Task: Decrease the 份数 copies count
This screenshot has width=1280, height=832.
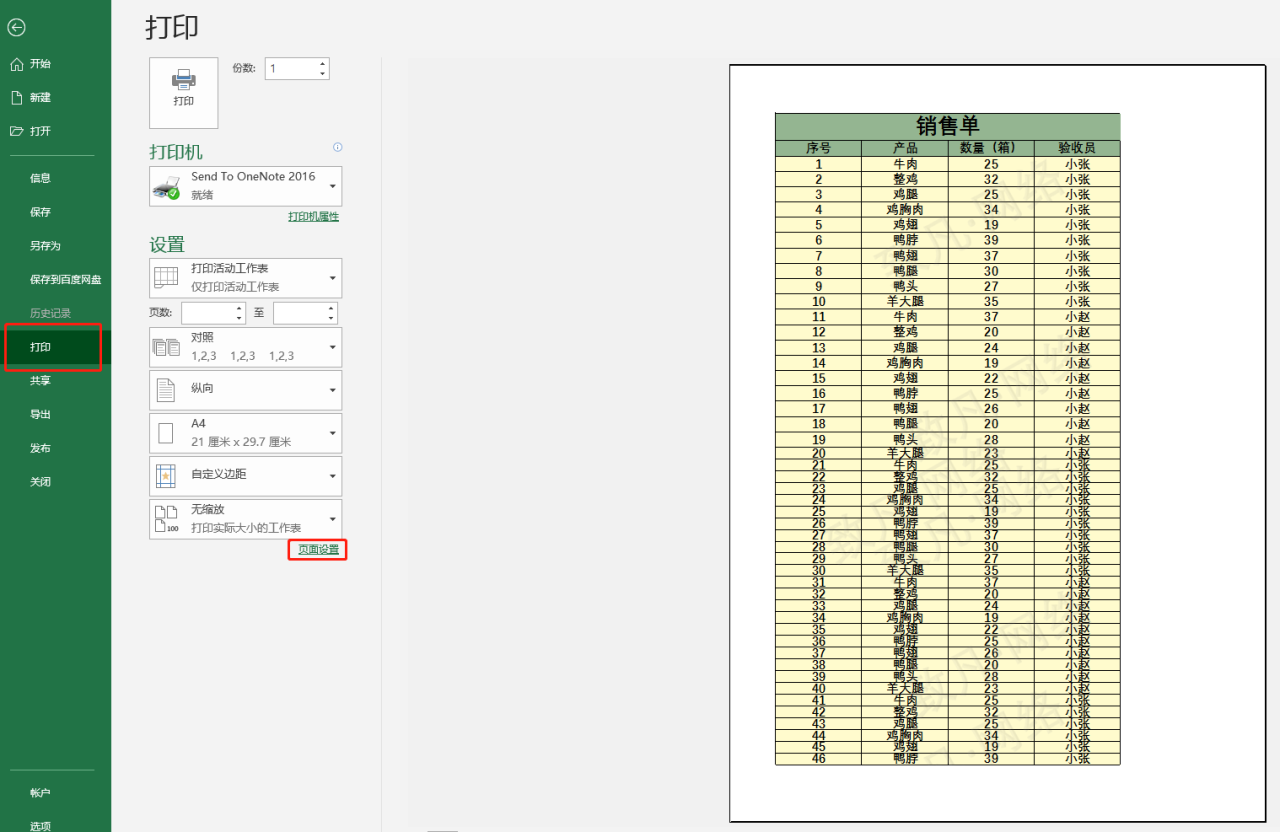Action: tap(323, 74)
